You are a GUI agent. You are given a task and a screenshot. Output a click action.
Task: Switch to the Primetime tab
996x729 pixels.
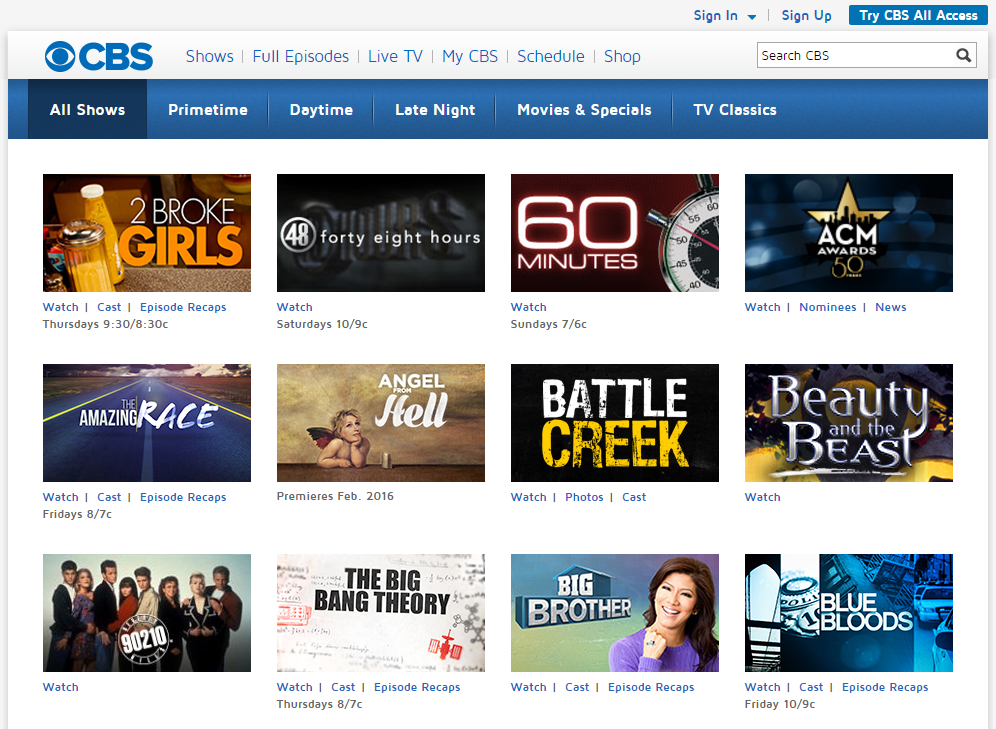pos(208,109)
